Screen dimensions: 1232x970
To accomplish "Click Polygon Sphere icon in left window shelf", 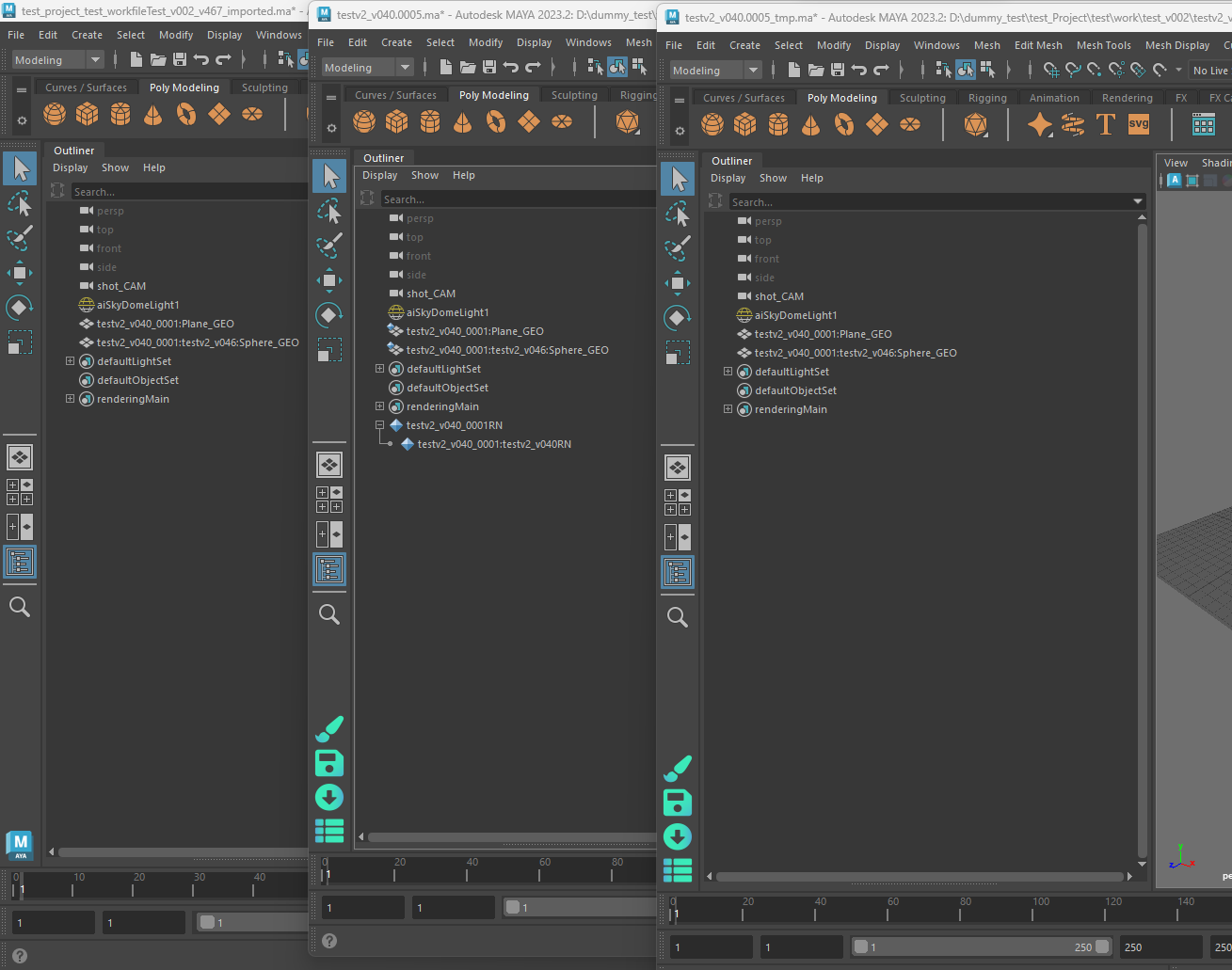I will pos(55,114).
